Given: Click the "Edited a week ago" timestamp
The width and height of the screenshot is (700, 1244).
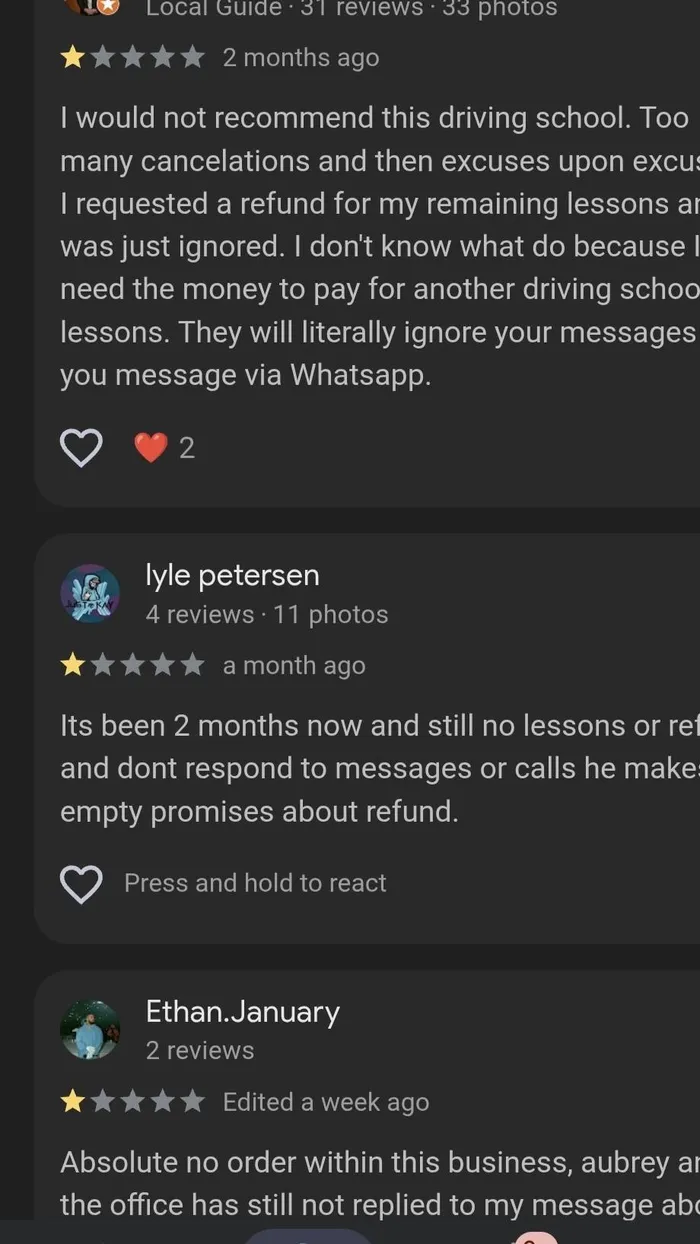Looking at the screenshot, I should [x=325, y=1102].
